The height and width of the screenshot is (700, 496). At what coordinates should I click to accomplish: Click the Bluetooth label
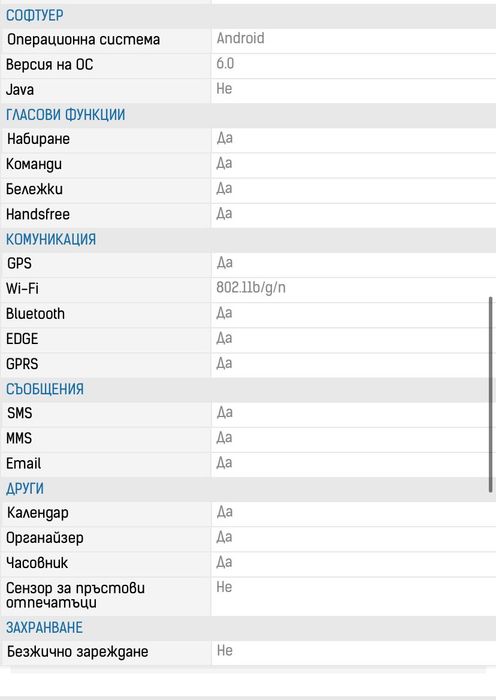point(35,314)
